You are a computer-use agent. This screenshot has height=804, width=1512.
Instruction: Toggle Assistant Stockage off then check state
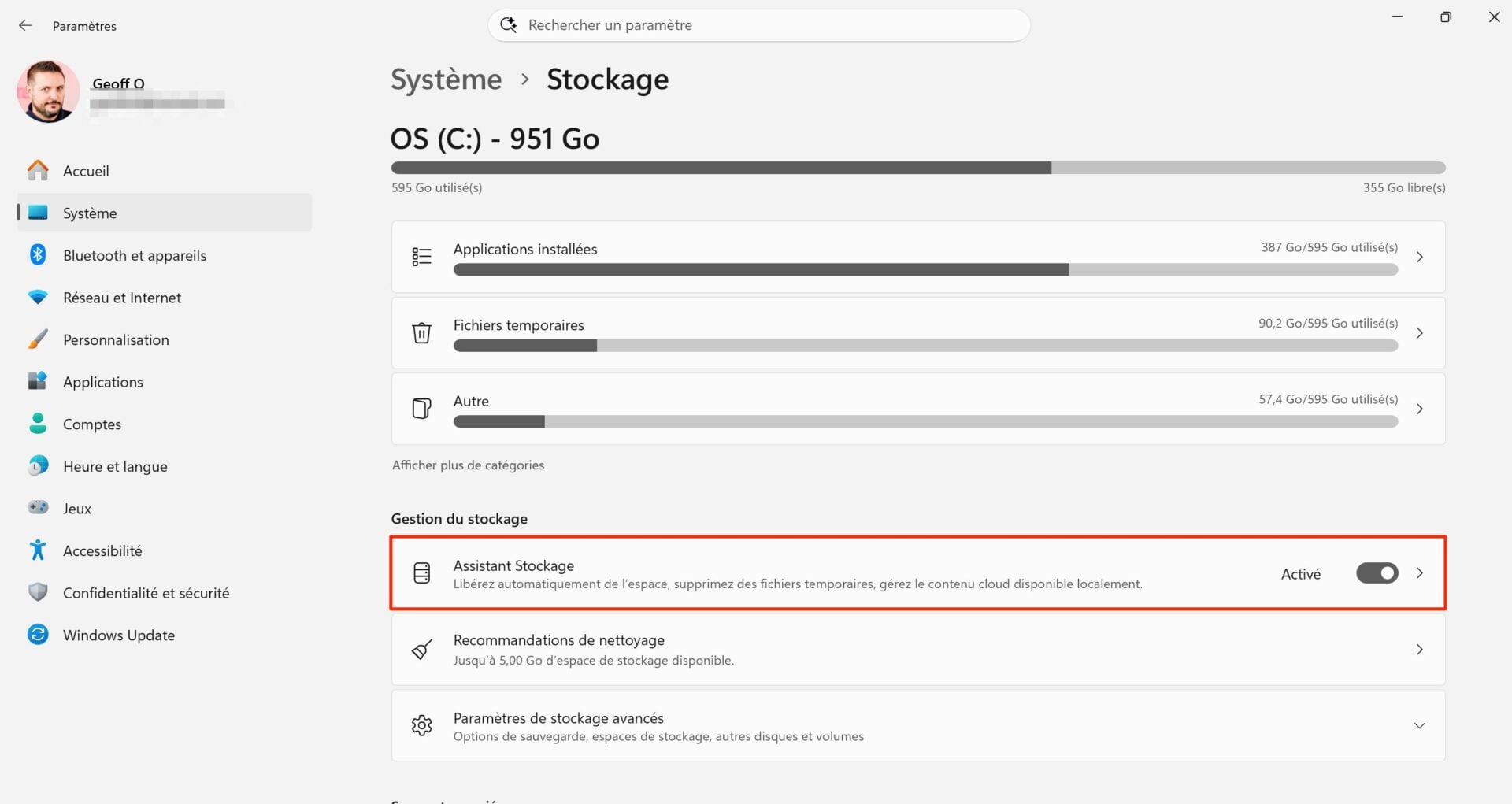pyautogui.click(x=1377, y=573)
